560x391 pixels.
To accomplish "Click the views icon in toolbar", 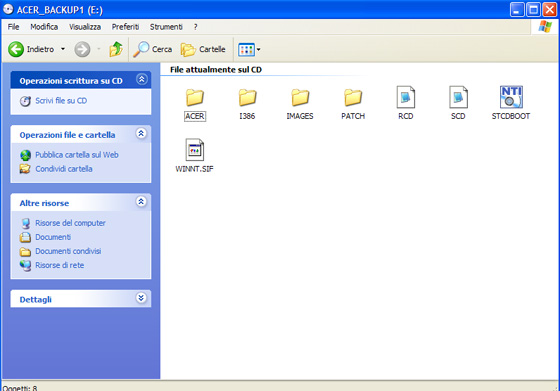I will (246, 50).
